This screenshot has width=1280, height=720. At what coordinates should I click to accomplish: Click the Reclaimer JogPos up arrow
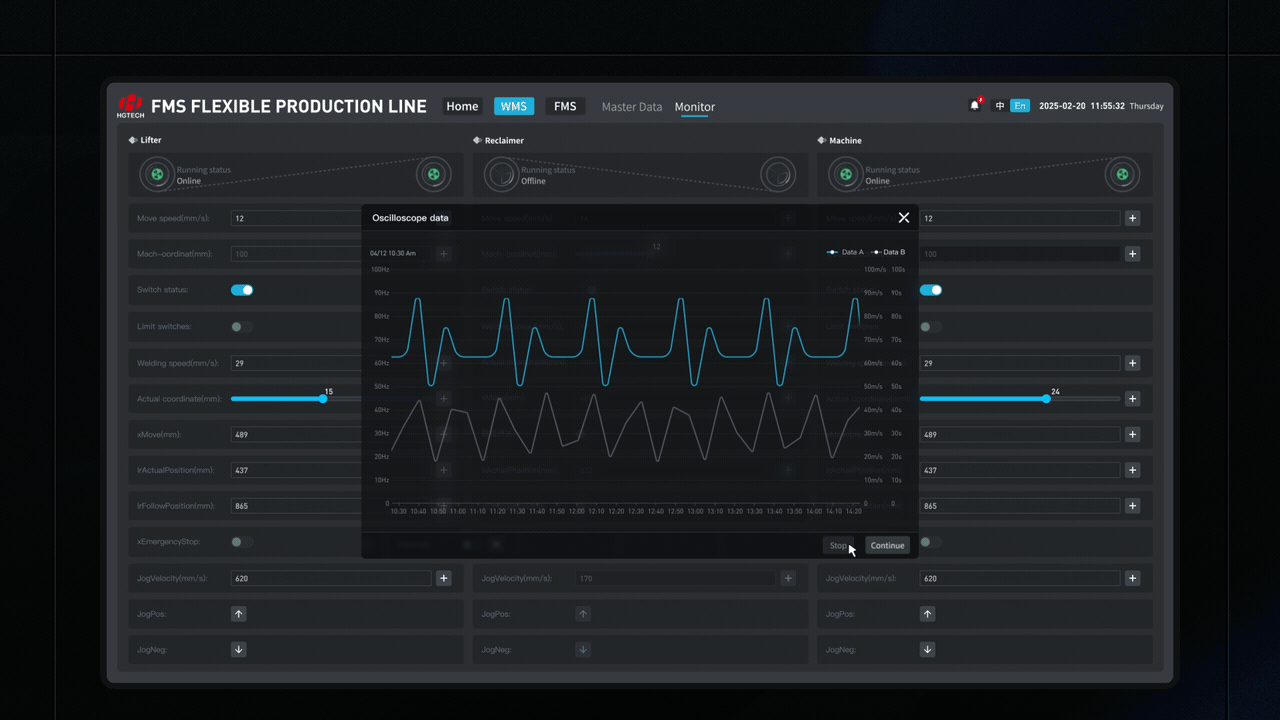[583, 614]
